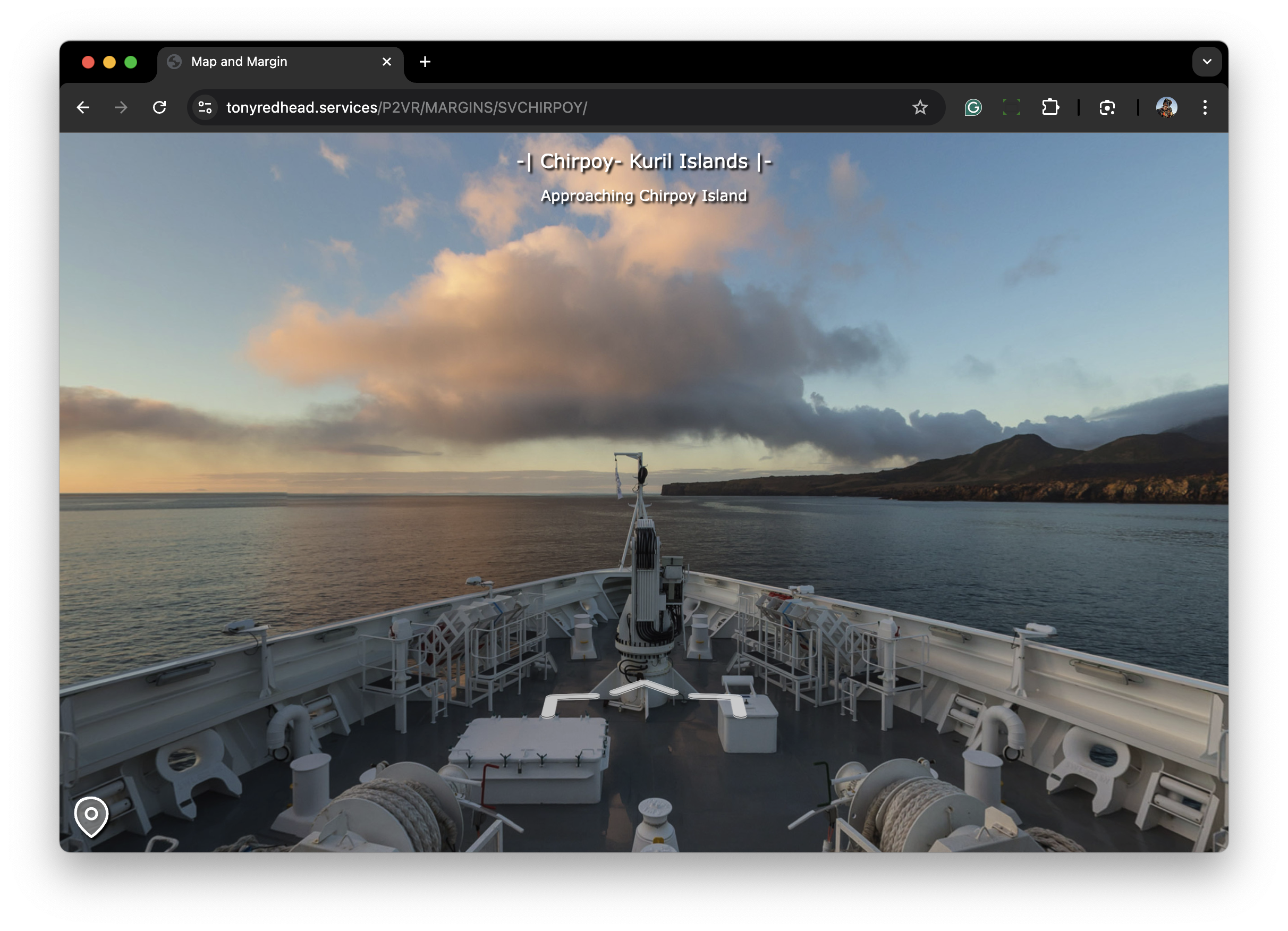This screenshot has height=931, width=1288.
Task: Open the Grammarly extension icon
Action: pos(973,107)
